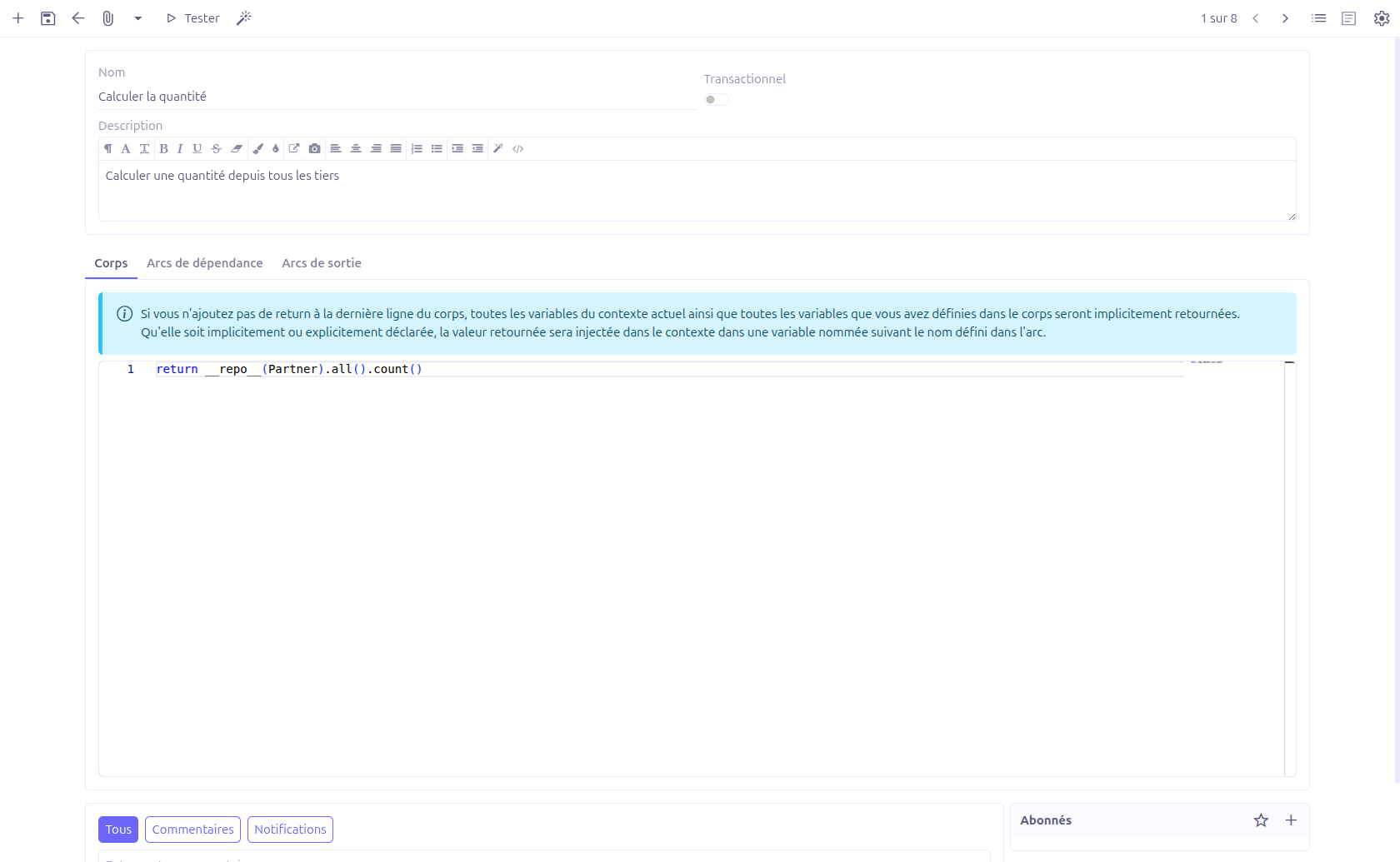Enable the Transactionnel toggle
The width and height of the screenshot is (1400, 862).
click(716, 99)
